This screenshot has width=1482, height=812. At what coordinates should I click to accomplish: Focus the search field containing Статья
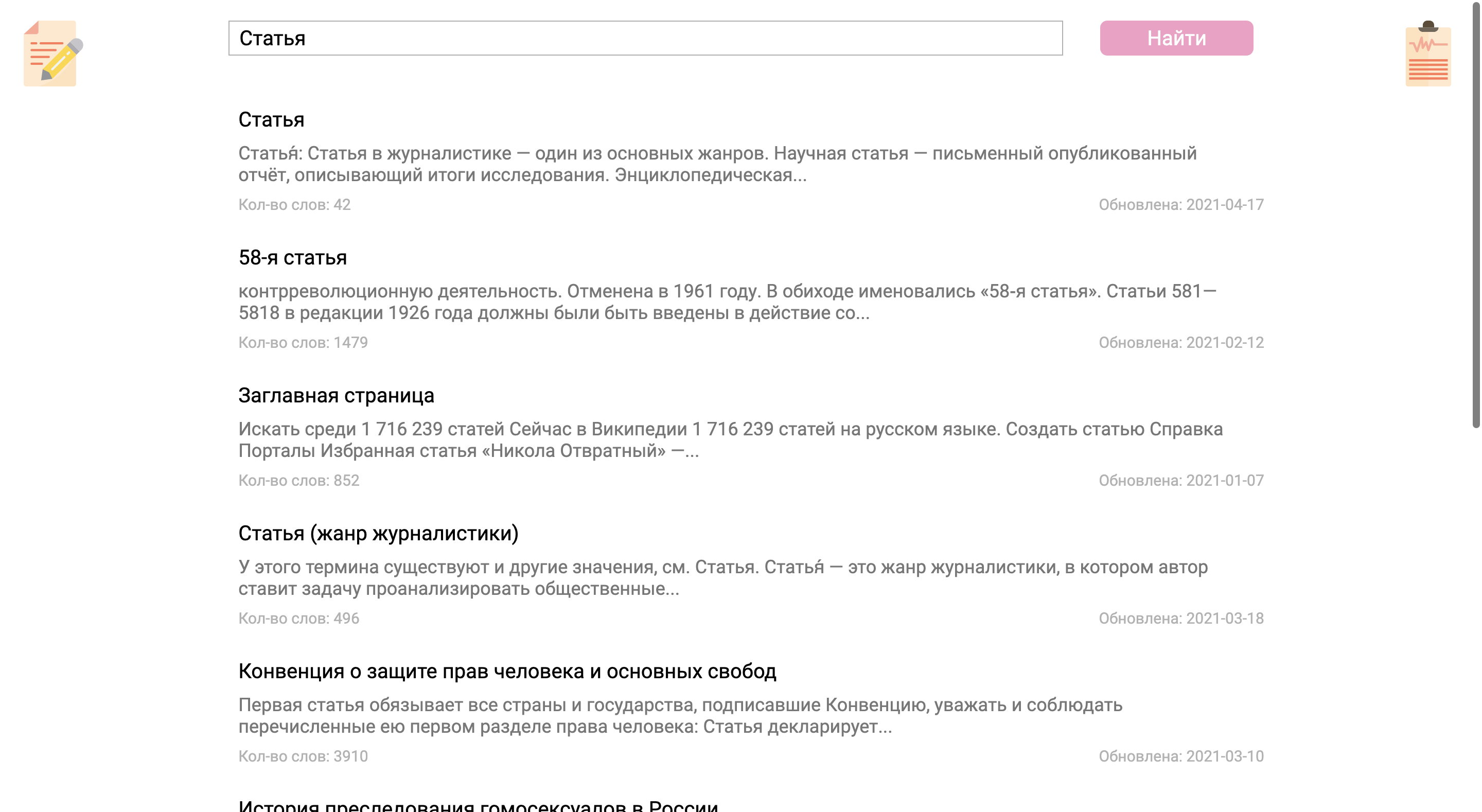point(645,38)
